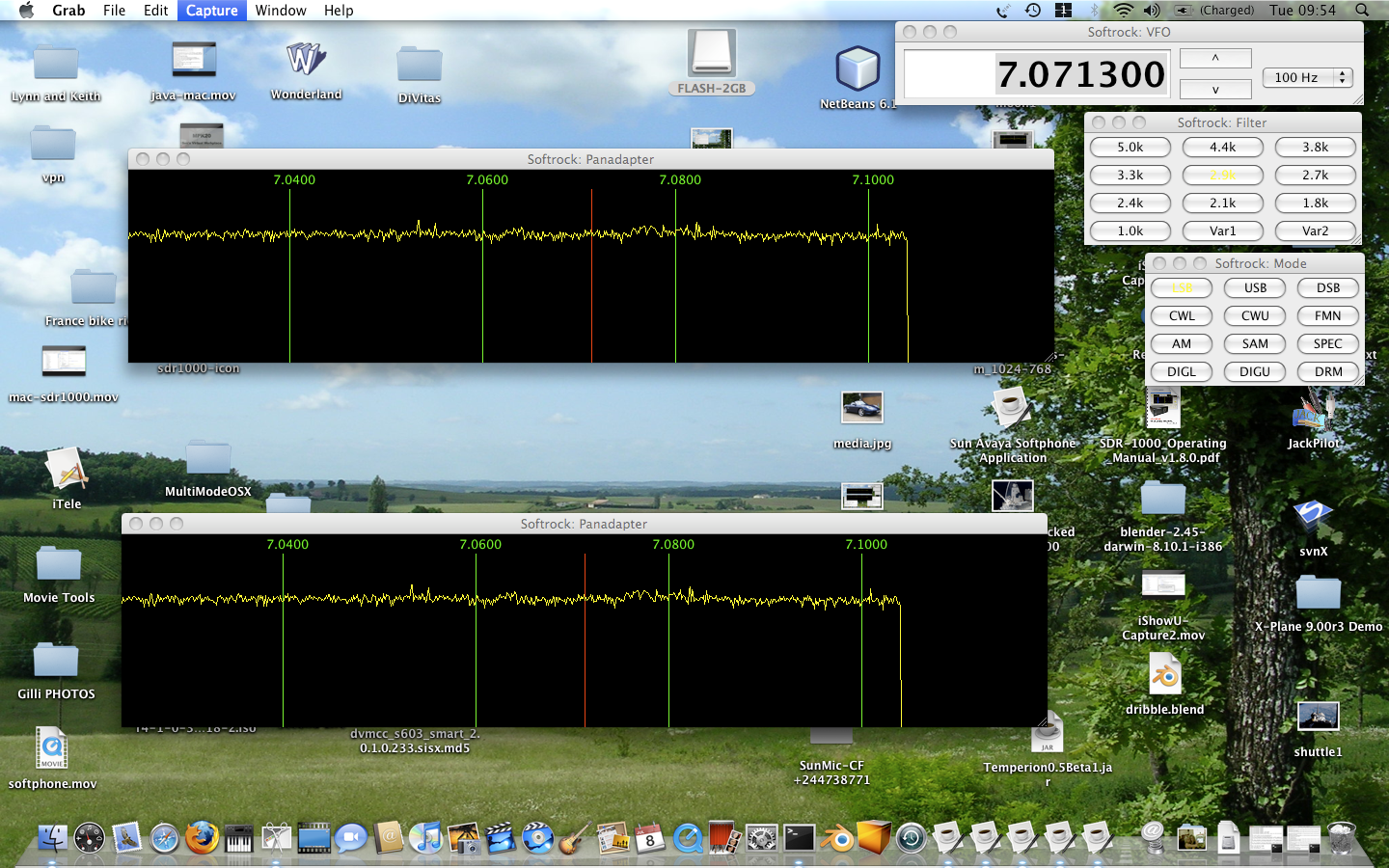
Task: Select the SPEC mode button
Action: (1328, 343)
